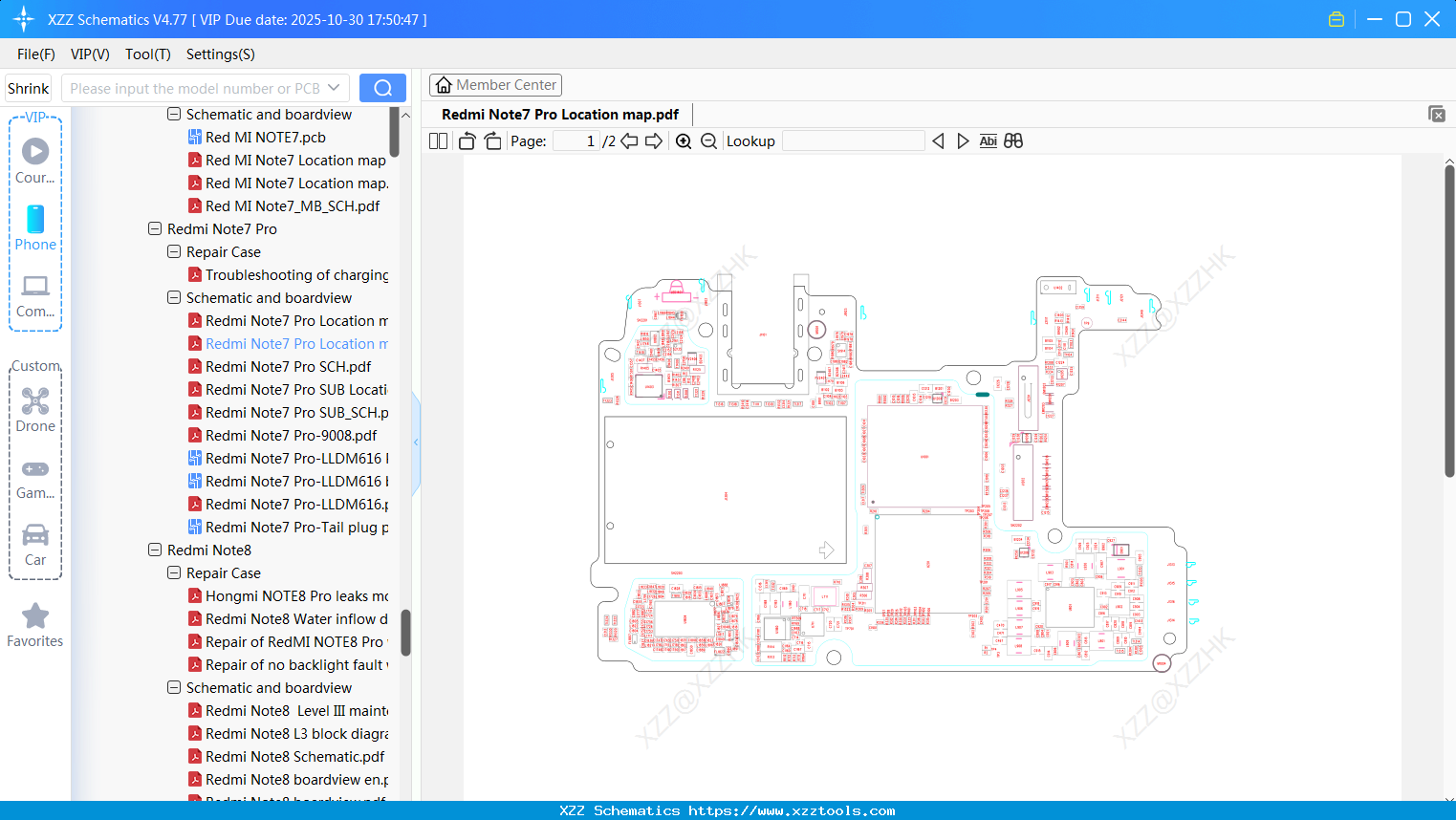The width and height of the screenshot is (1456, 820).
Task: Zoom in on the PDF
Action: 684,141
